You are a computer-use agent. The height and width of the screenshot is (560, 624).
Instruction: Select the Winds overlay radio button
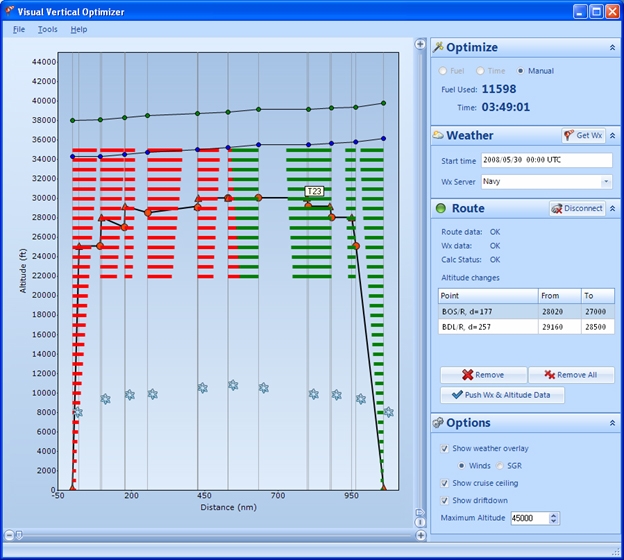[461, 466]
